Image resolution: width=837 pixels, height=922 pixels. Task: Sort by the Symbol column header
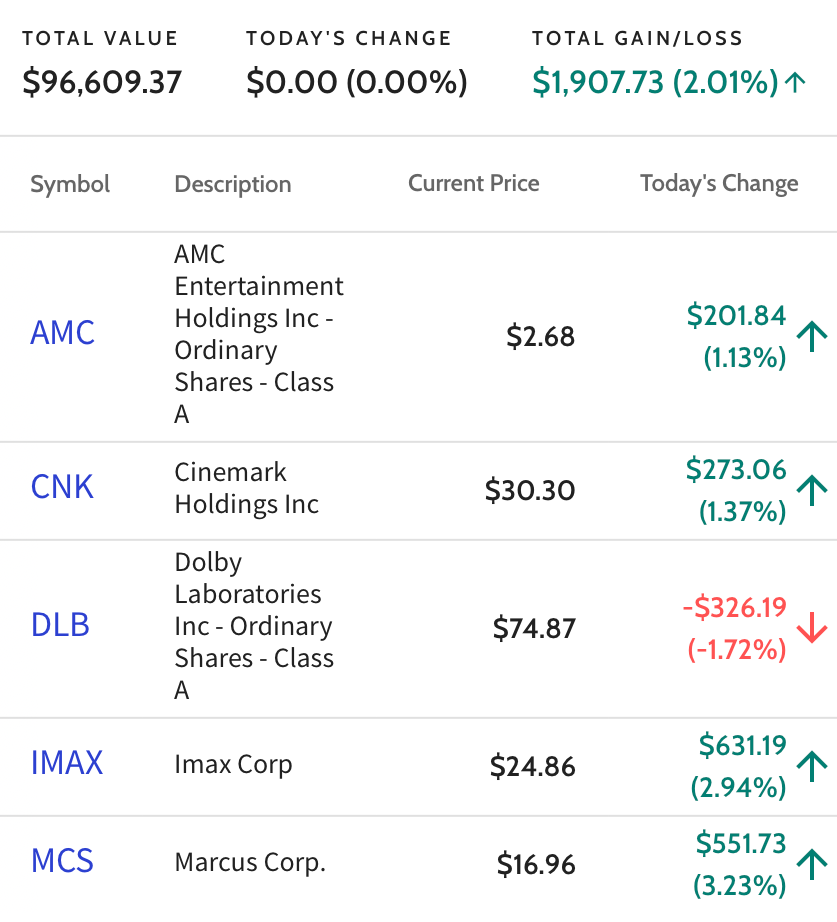tap(70, 184)
